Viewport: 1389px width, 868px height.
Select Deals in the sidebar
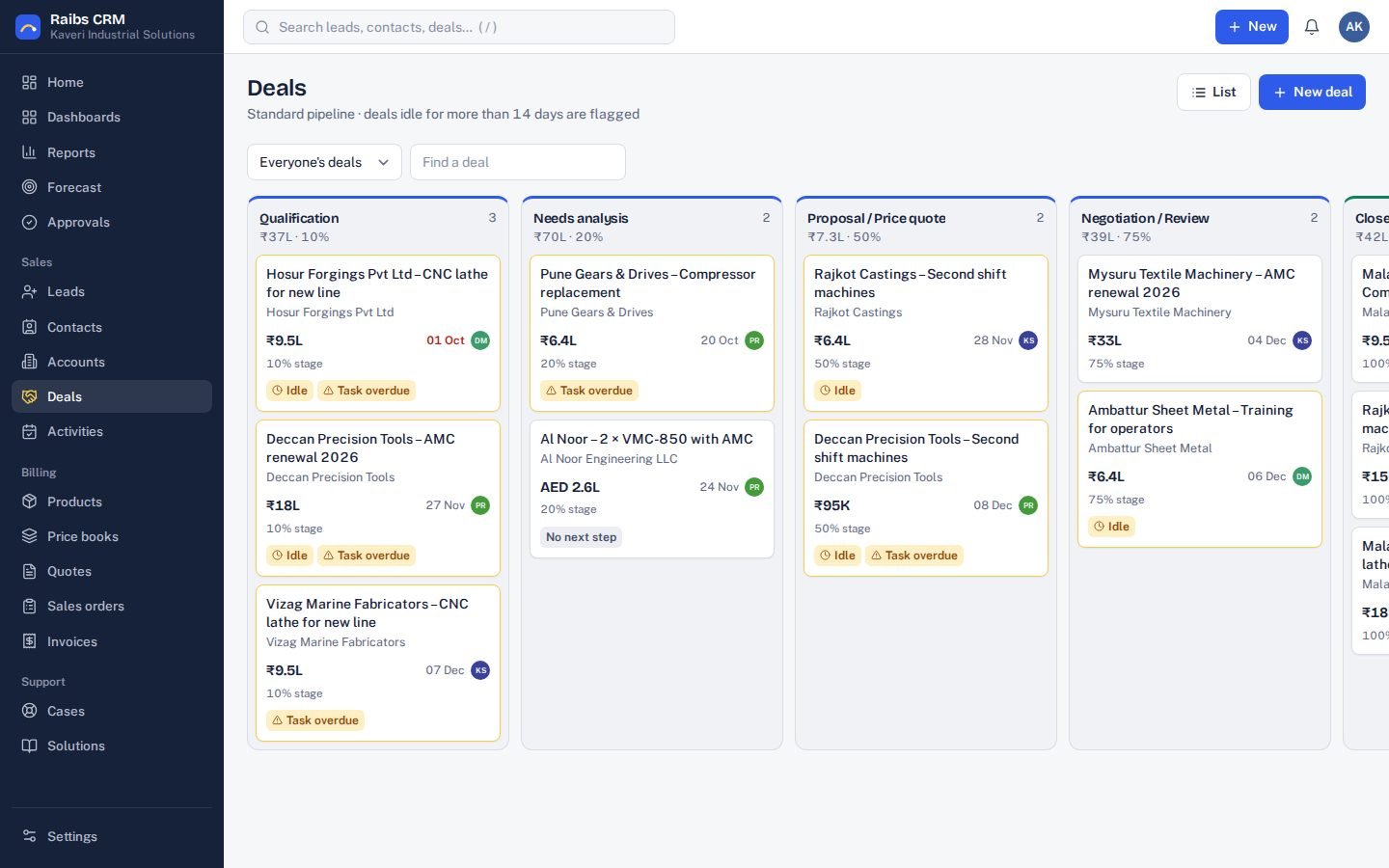pyautogui.click(x=112, y=396)
